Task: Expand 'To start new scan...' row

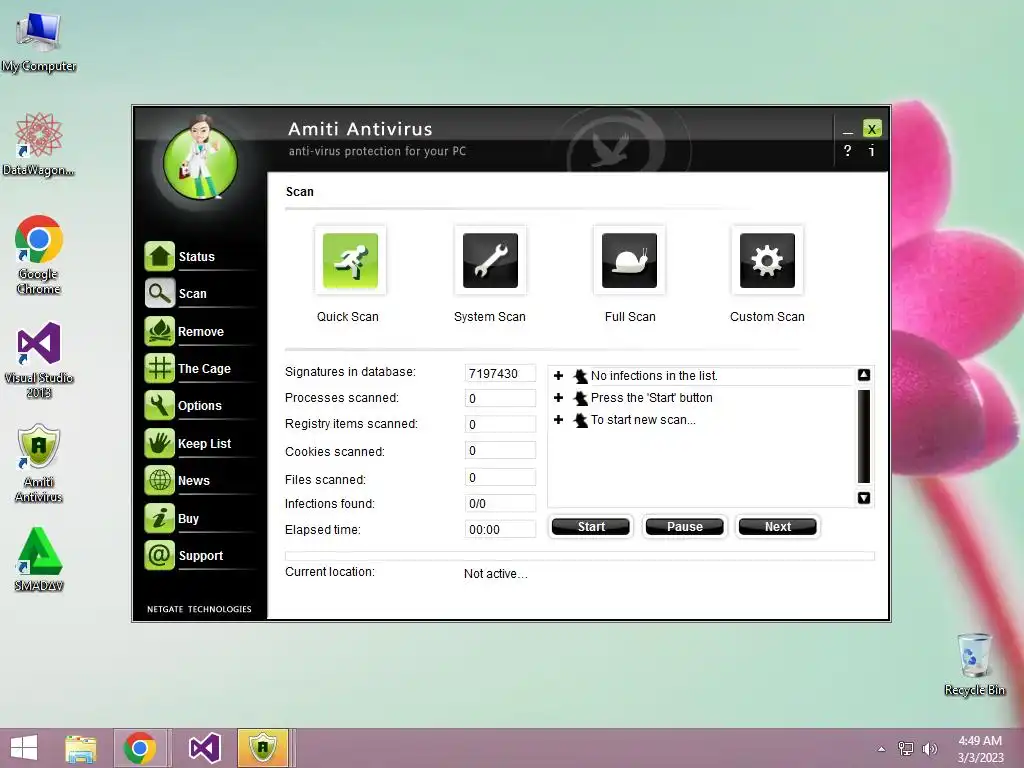Action: [x=558, y=420]
